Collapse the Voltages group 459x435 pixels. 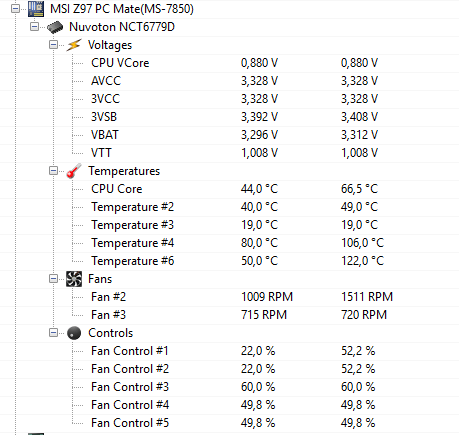[x=53, y=45]
